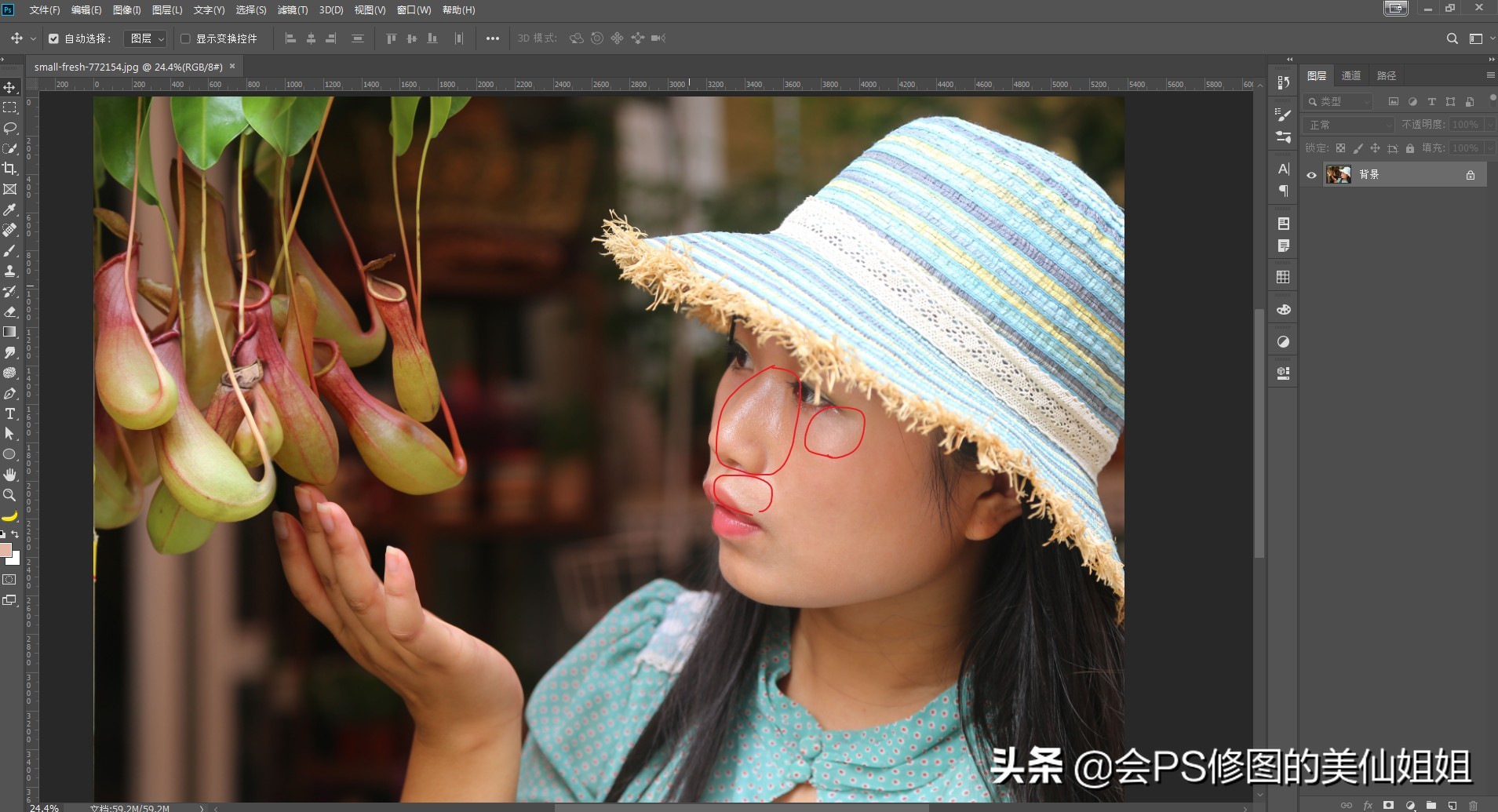Open the History panel icon
This screenshot has width=1498, height=812.
1284,82
